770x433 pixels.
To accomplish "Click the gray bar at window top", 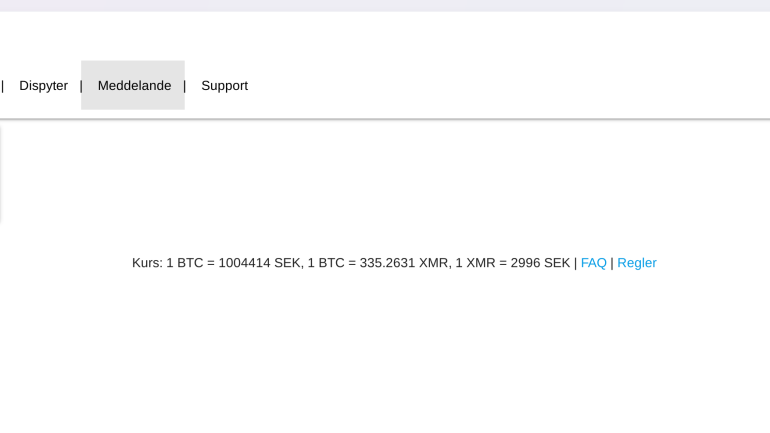I will point(385,5).
